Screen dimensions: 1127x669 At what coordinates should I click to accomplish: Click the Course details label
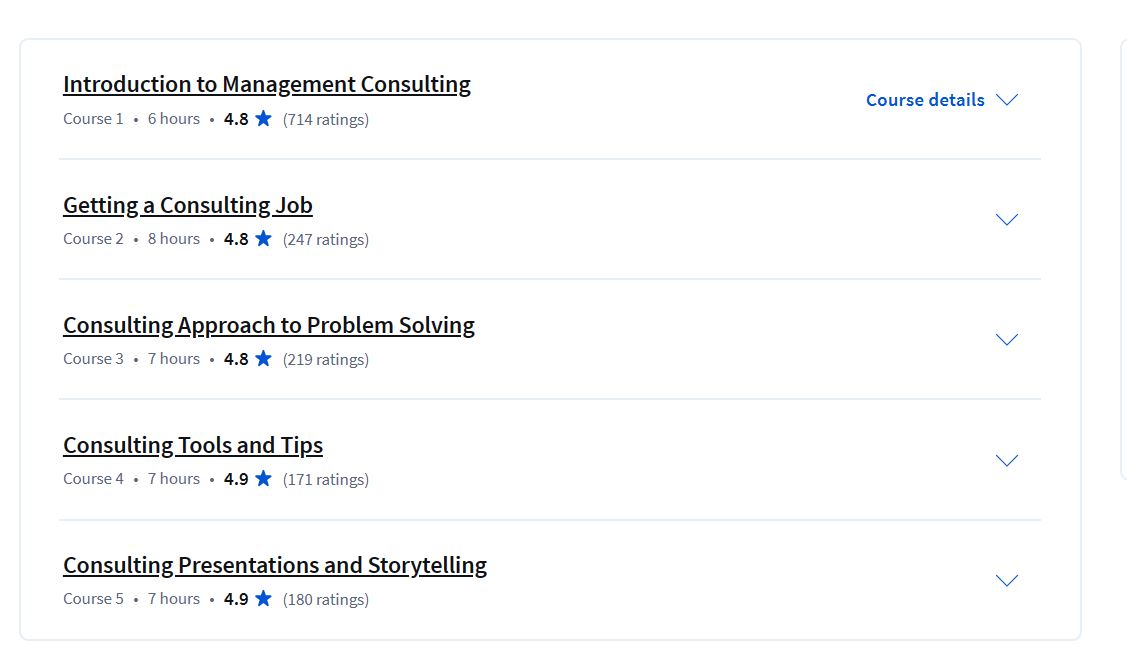925,100
